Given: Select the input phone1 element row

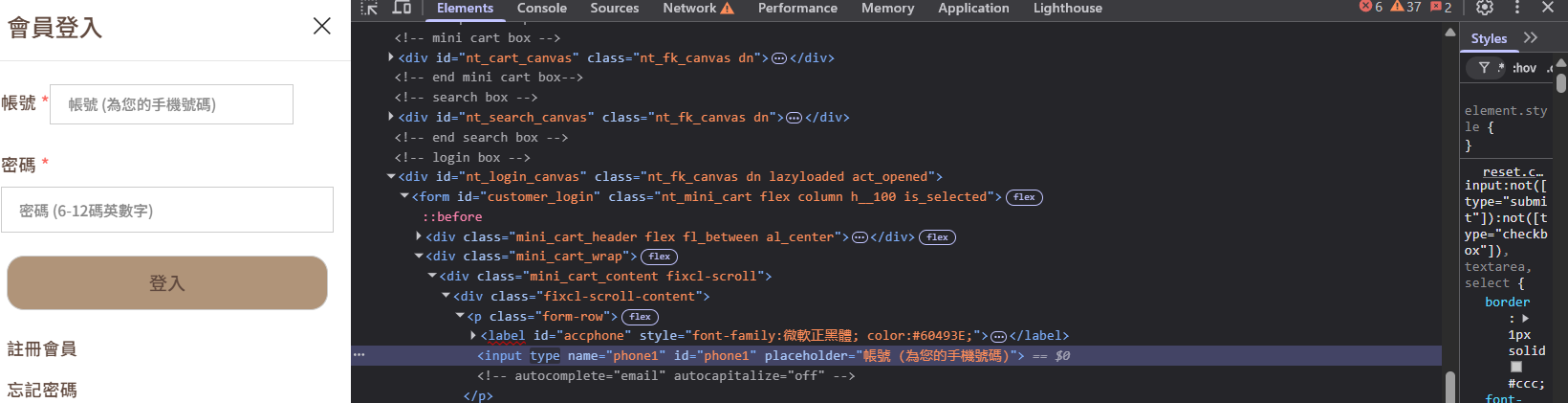Looking at the screenshot, I should pos(896,355).
